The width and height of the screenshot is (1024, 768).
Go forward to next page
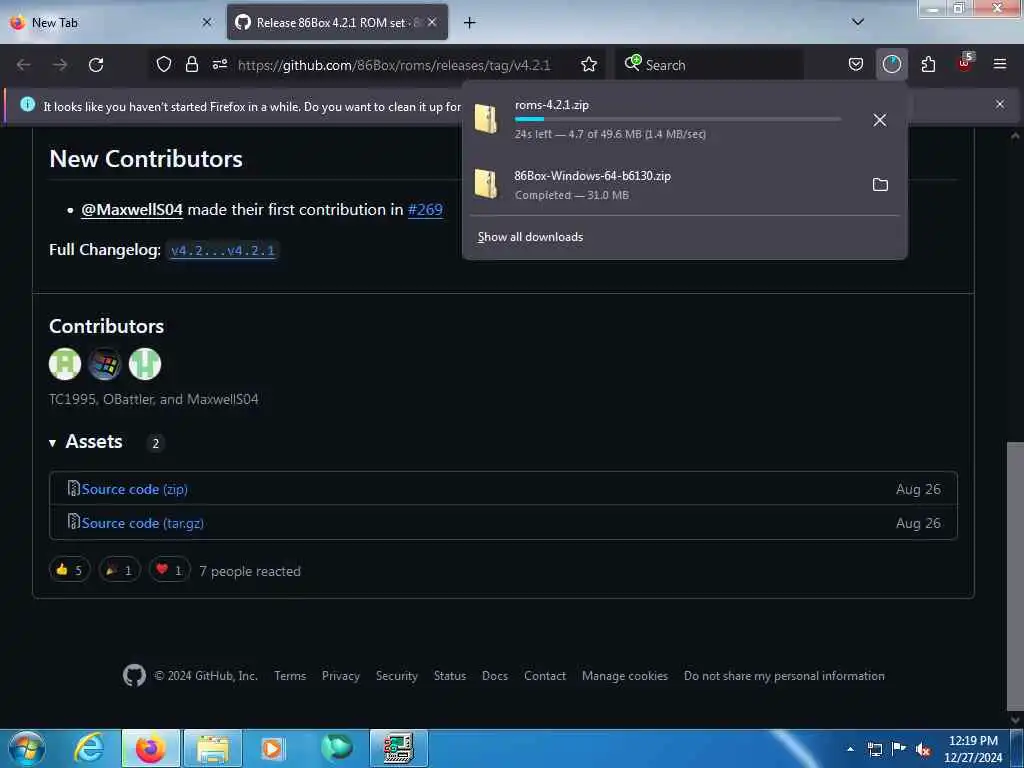pyautogui.click(x=59, y=65)
